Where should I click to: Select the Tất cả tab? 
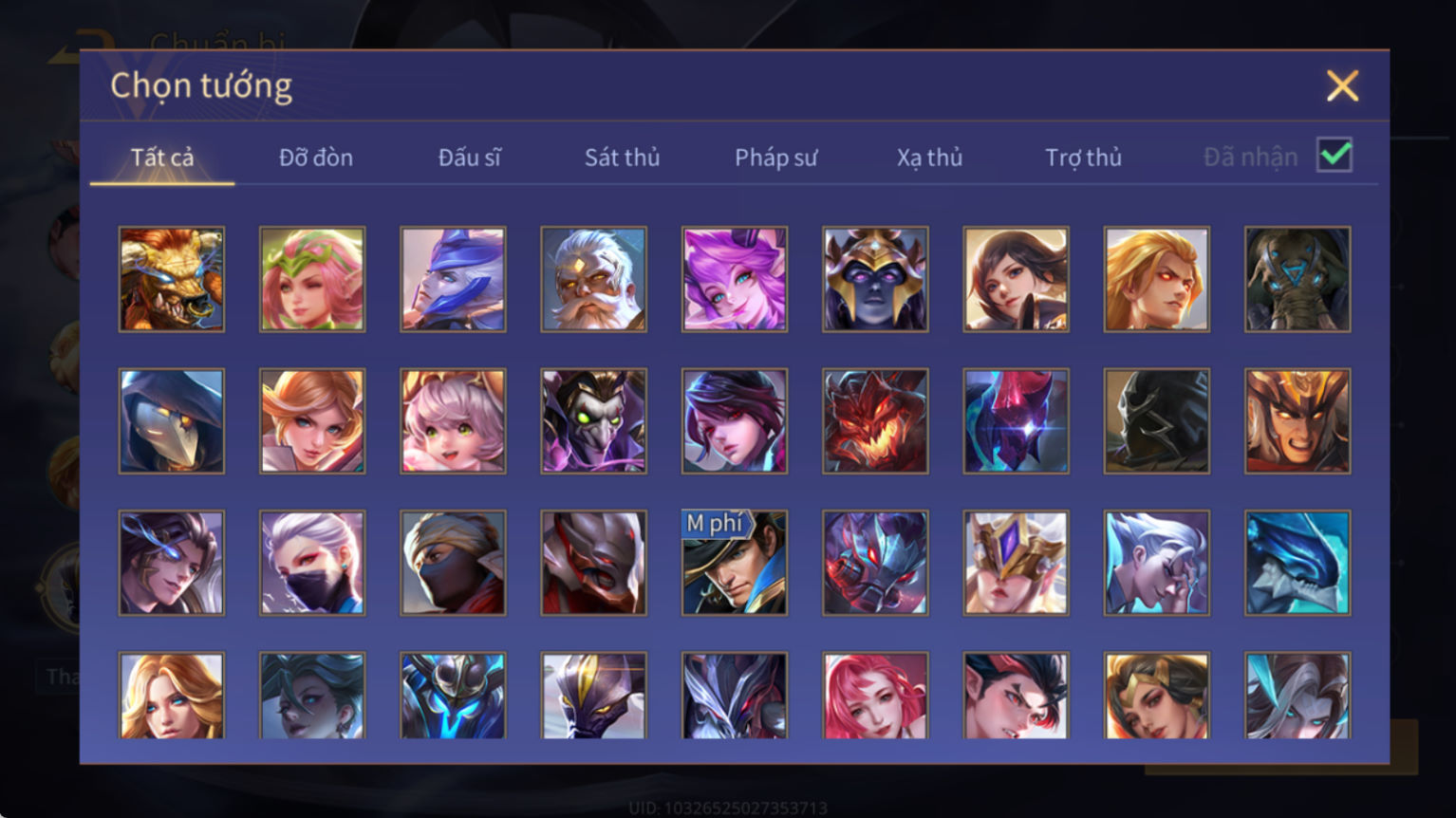click(x=162, y=158)
